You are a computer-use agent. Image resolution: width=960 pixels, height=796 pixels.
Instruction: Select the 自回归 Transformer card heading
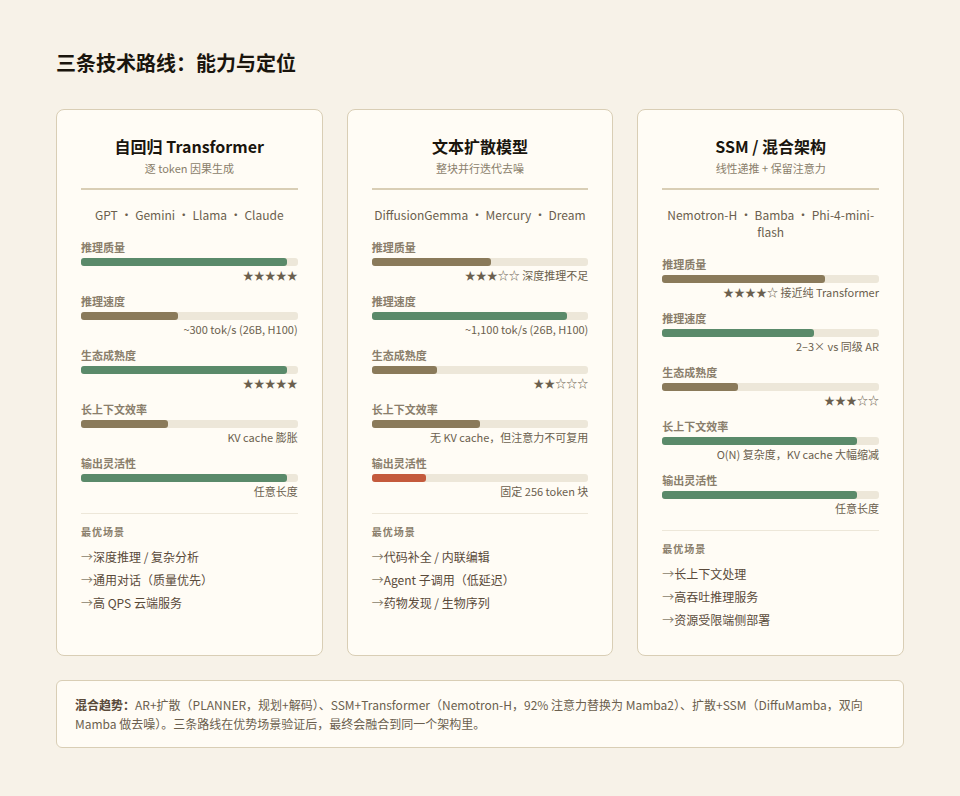click(189, 147)
